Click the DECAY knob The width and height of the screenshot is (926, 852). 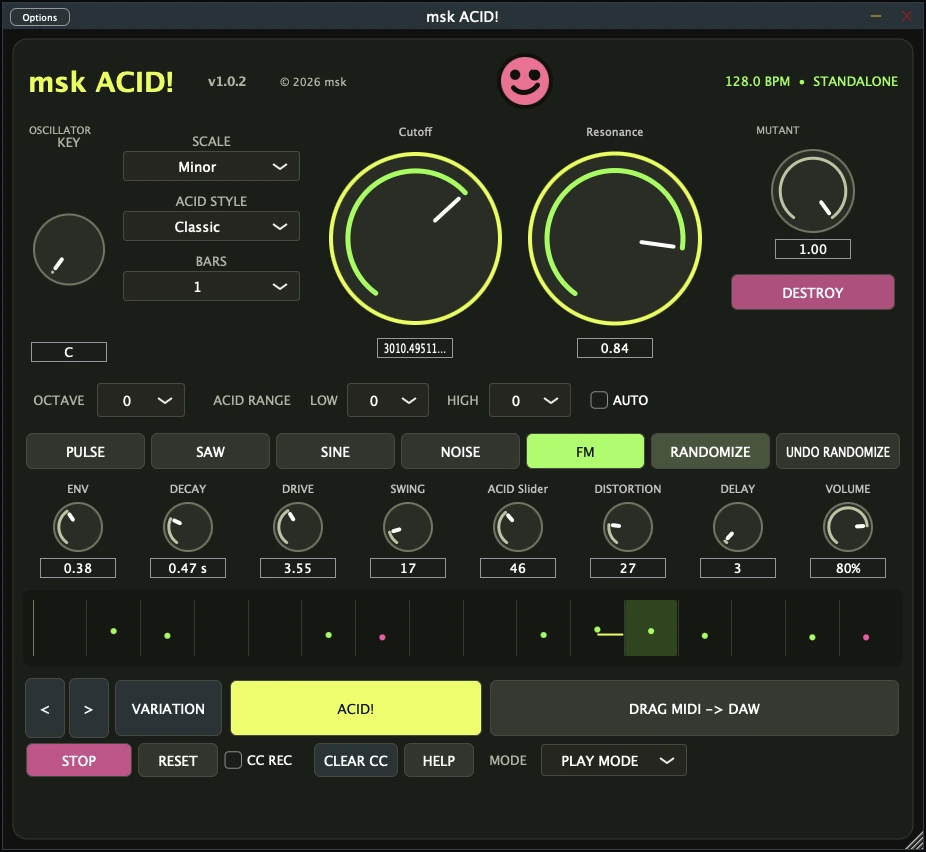point(188,527)
